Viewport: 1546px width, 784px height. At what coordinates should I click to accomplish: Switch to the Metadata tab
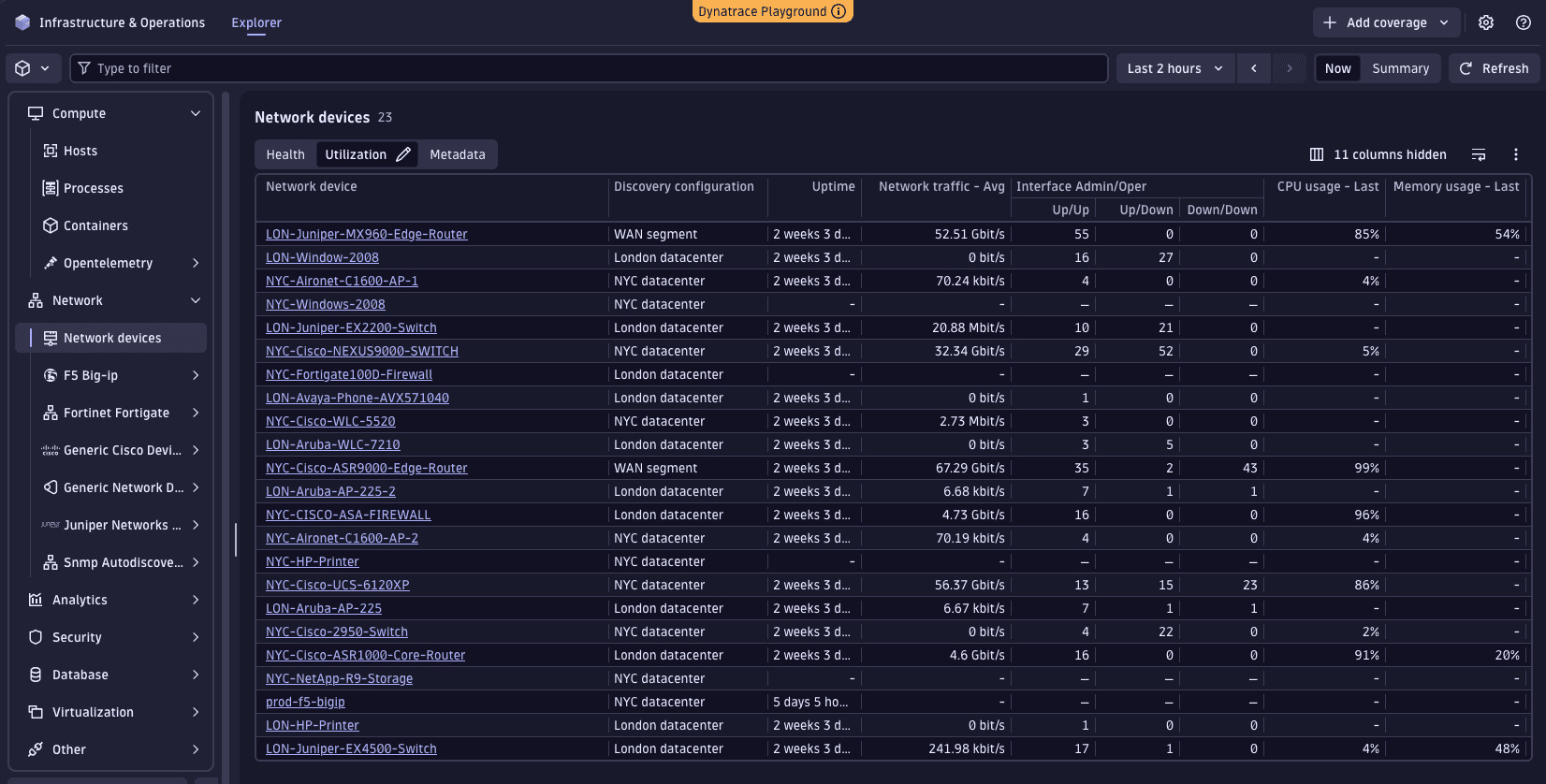coord(458,154)
